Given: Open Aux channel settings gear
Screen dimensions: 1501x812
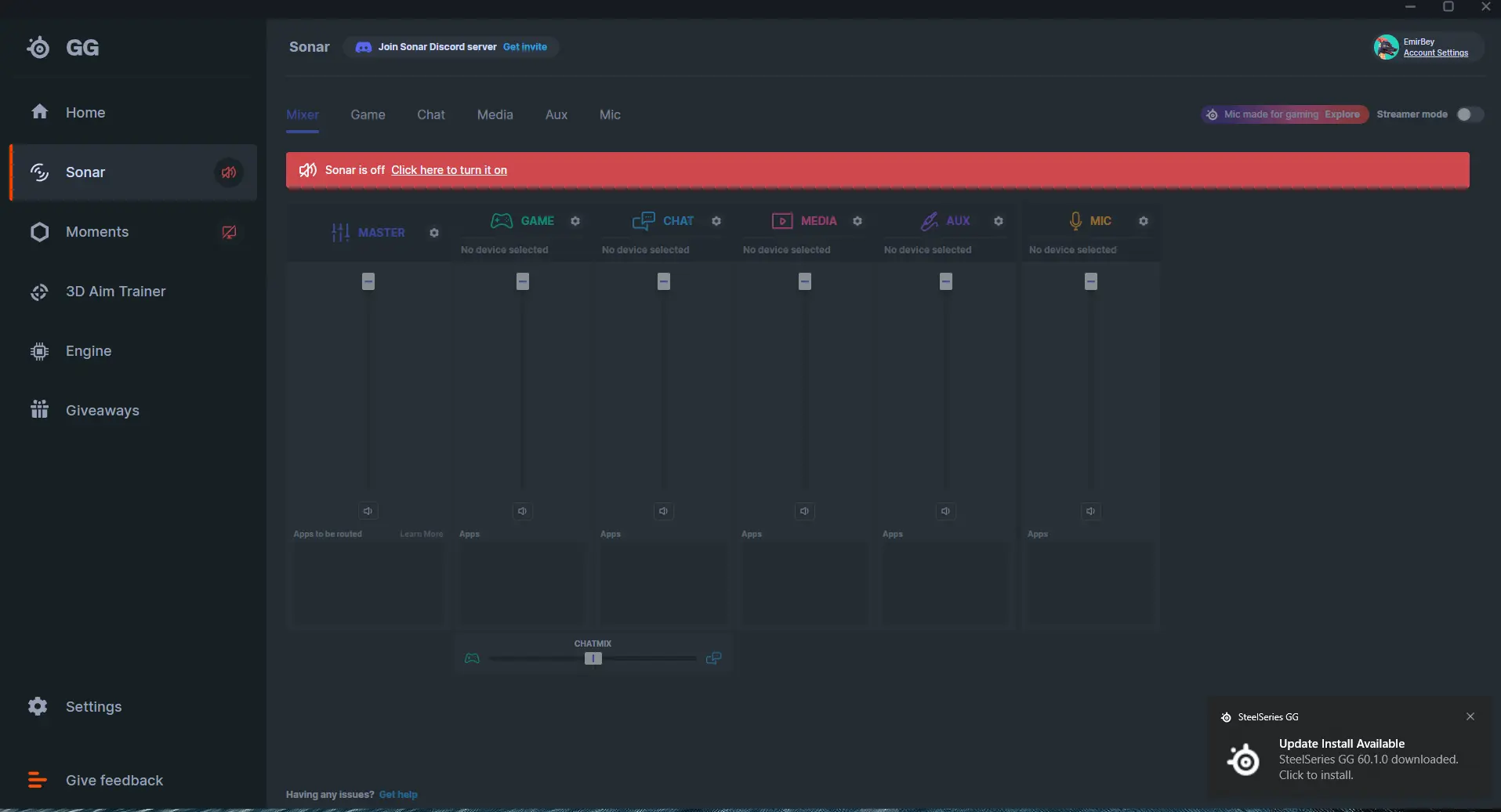Looking at the screenshot, I should (999, 221).
